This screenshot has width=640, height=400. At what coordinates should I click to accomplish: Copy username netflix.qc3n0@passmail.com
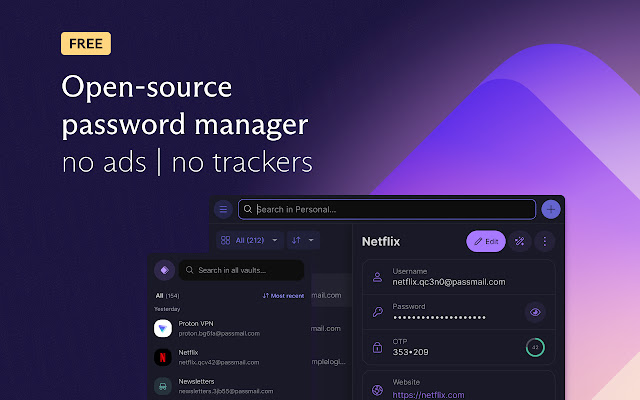pyautogui.click(x=449, y=282)
